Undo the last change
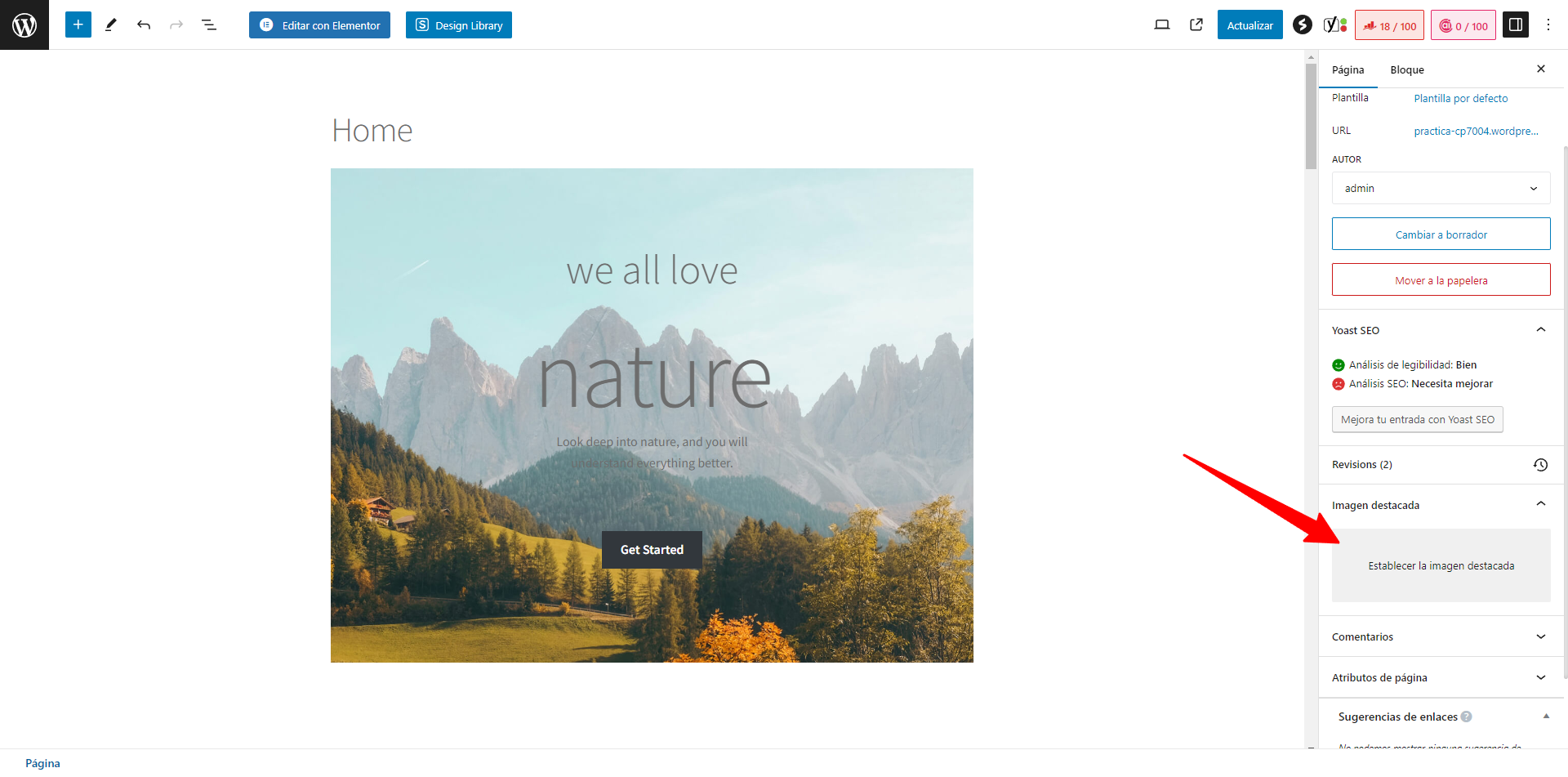This screenshot has width=1568, height=777. [x=144, y=25]
